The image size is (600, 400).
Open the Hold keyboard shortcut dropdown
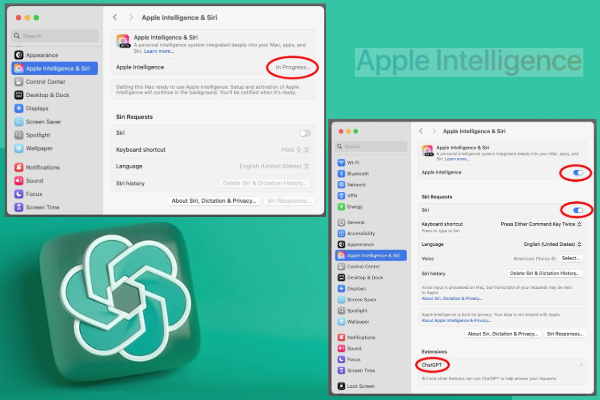(x=295, y=150)
